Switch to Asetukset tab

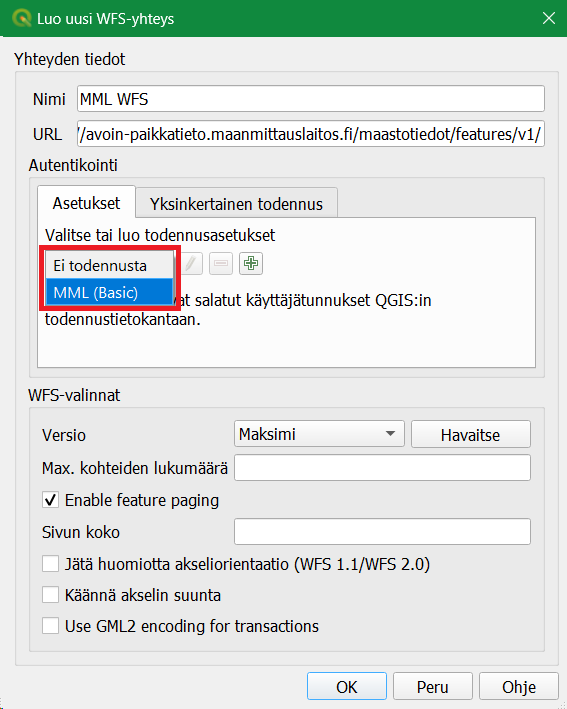(86, 203)
